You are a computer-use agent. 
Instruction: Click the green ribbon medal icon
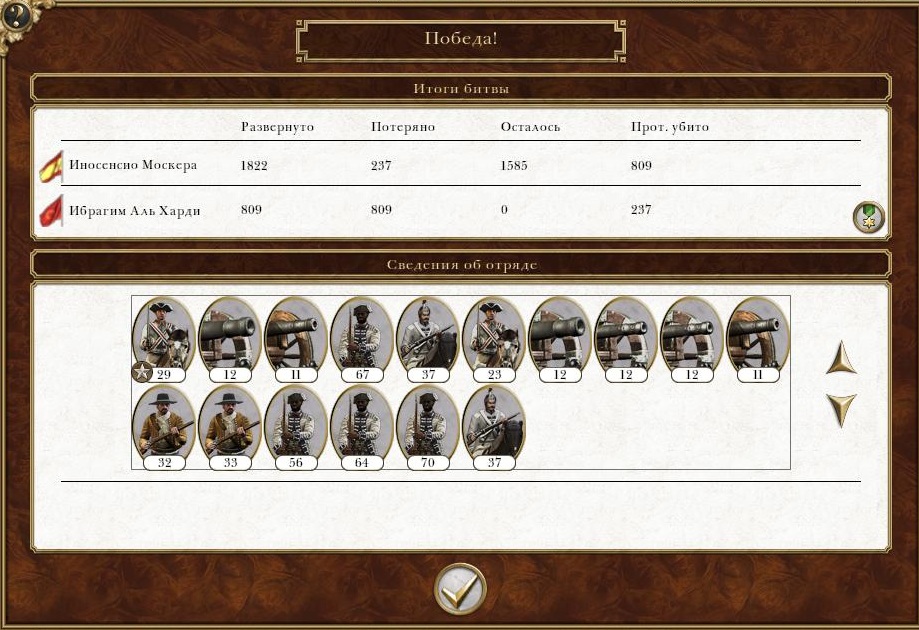click(869, 217)
